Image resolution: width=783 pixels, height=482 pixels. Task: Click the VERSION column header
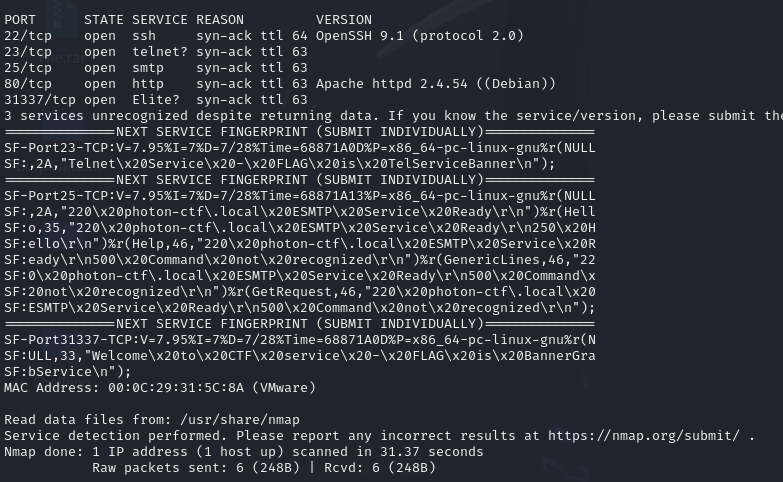[343, 20]
